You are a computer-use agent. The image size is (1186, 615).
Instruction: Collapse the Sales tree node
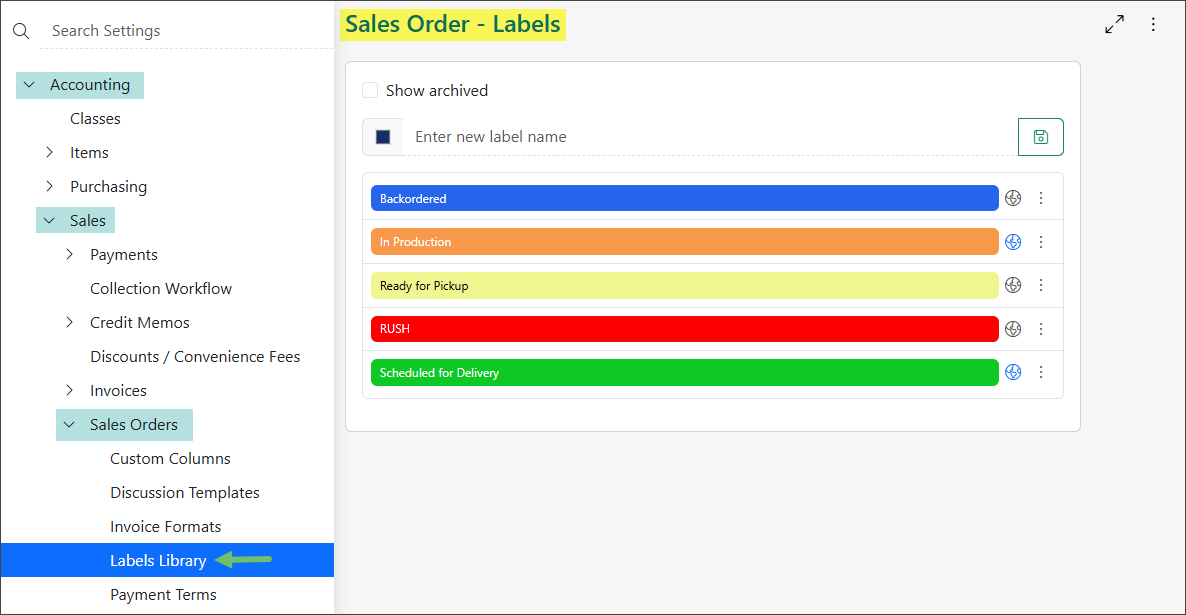[50, 221]
